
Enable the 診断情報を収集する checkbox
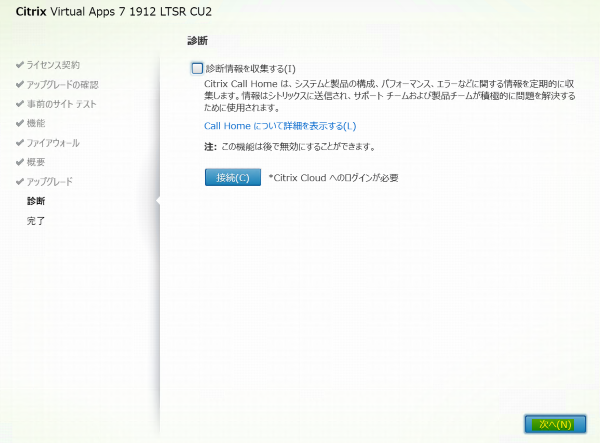[x=197, y=68]
